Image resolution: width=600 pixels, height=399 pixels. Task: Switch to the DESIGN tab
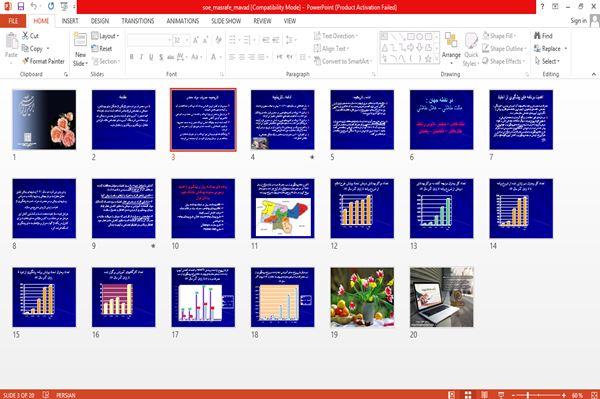click(x=100, y=21)
